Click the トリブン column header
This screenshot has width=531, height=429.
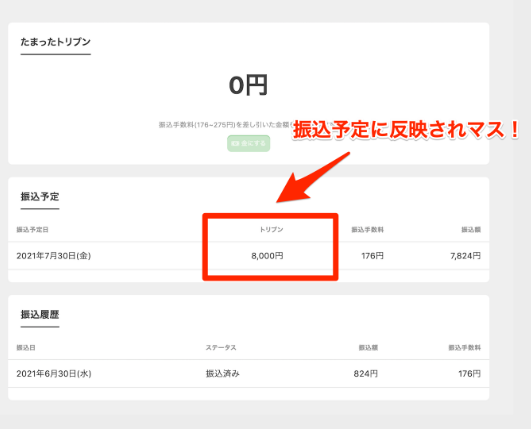tap(271, 229)
